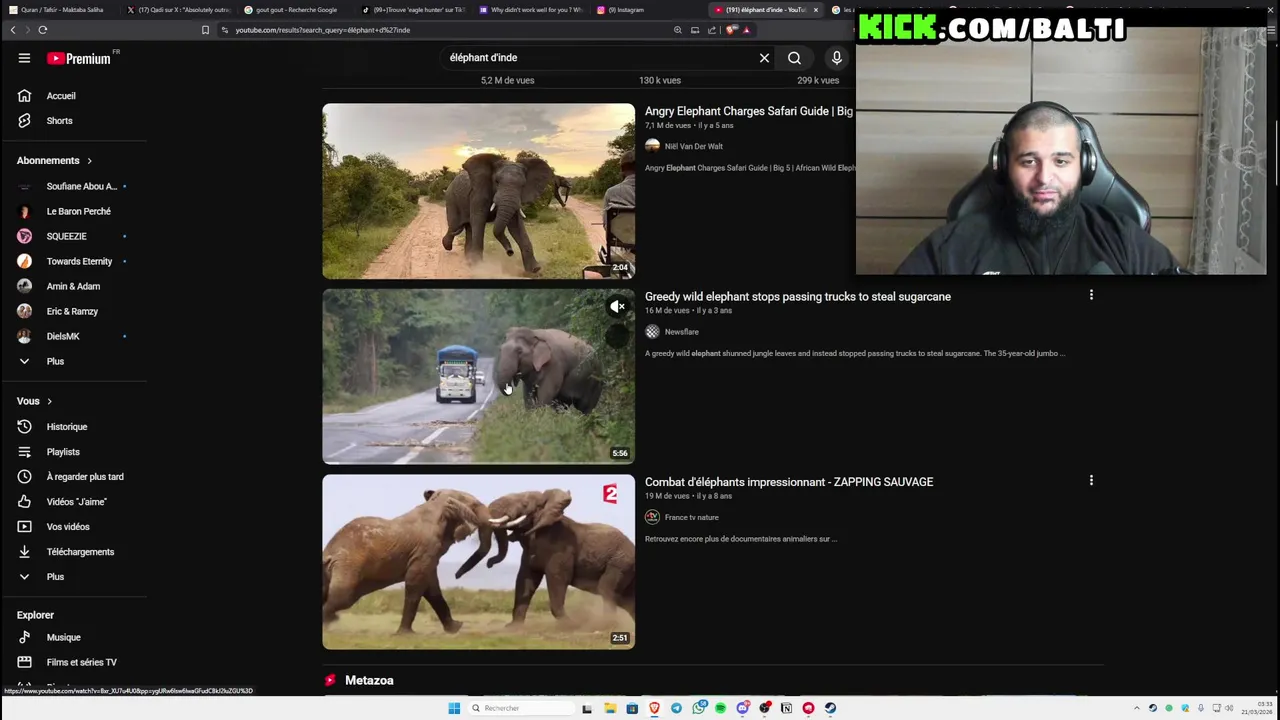This screenshot has width=1280, height=720.
Task: Open the Greedy wild elephant video title
Action: click(x=797, y=296)
